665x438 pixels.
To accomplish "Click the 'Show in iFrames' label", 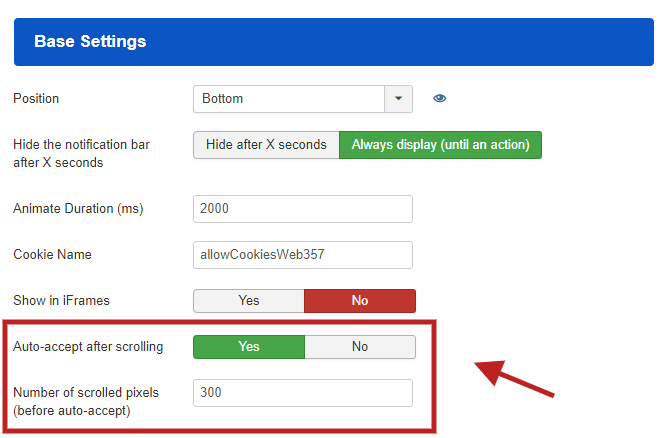I will (61, 301).
